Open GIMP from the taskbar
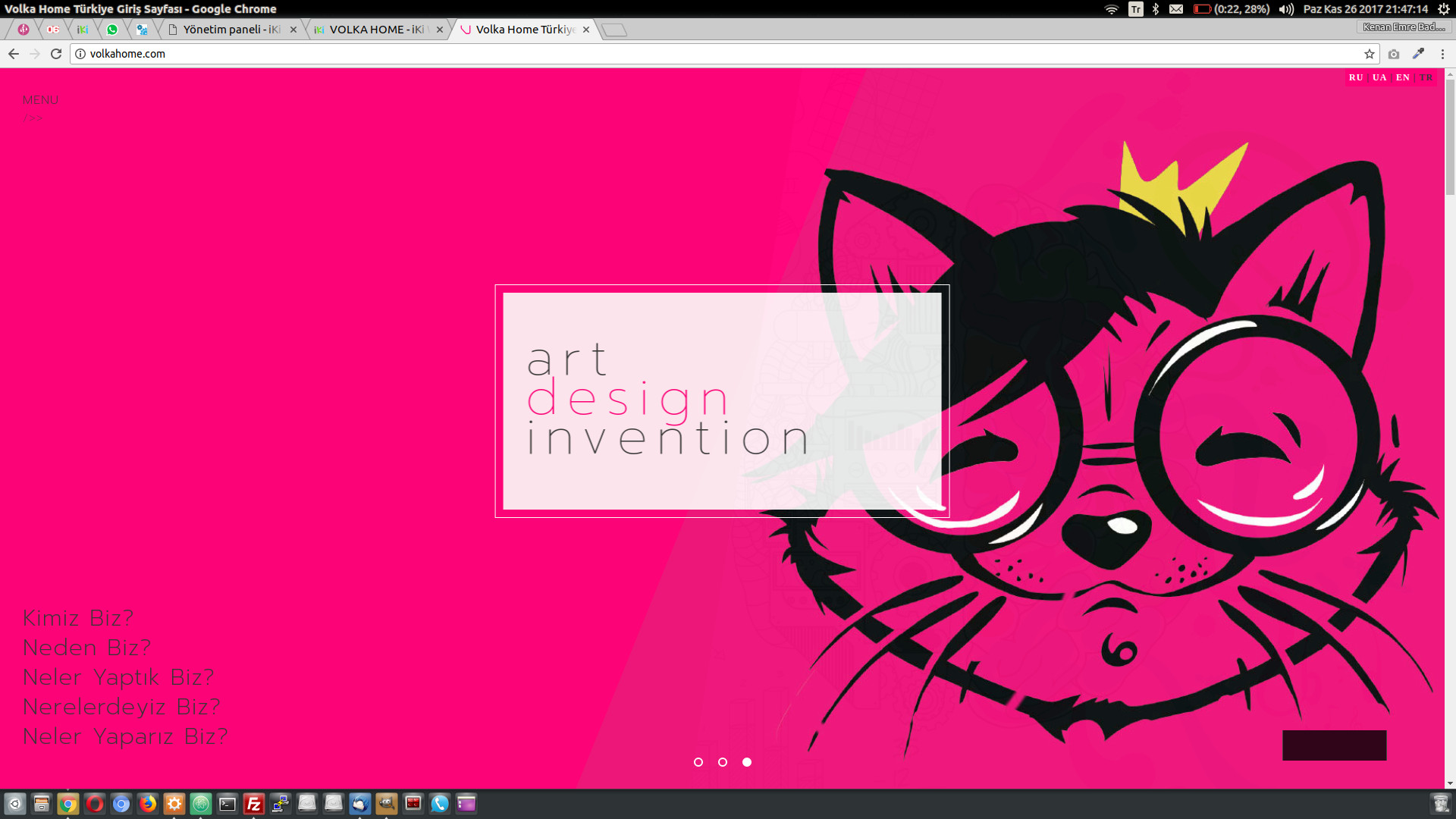The image size is (1456, 819). click(x=387, y=804)
